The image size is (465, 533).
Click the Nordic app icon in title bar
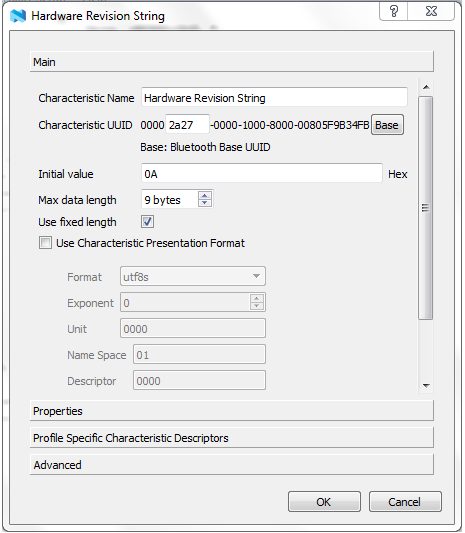18,16
